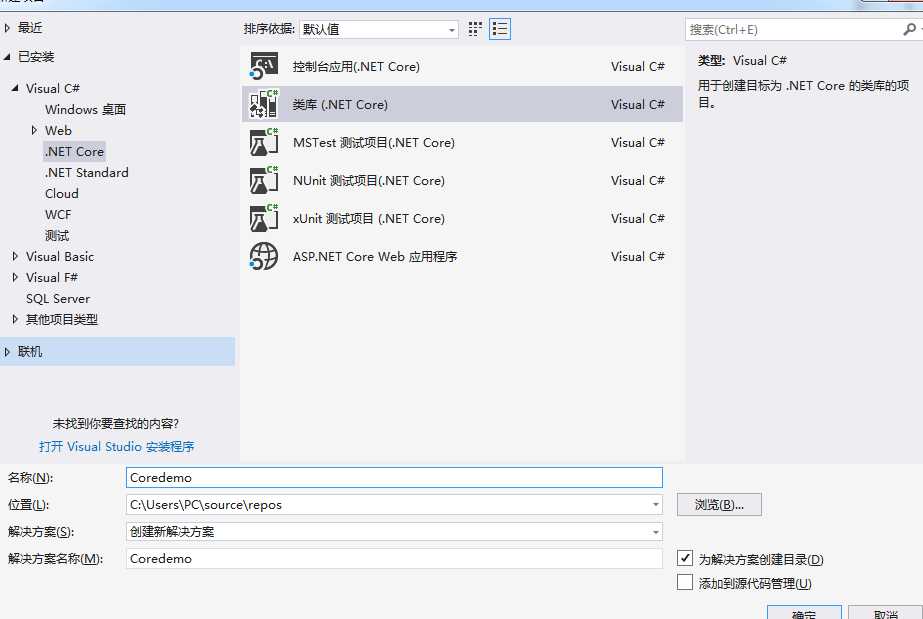
Task: Select the 控制台应用(.NET Core) text label
Action: pyautogui.click(x=356, y=66)
